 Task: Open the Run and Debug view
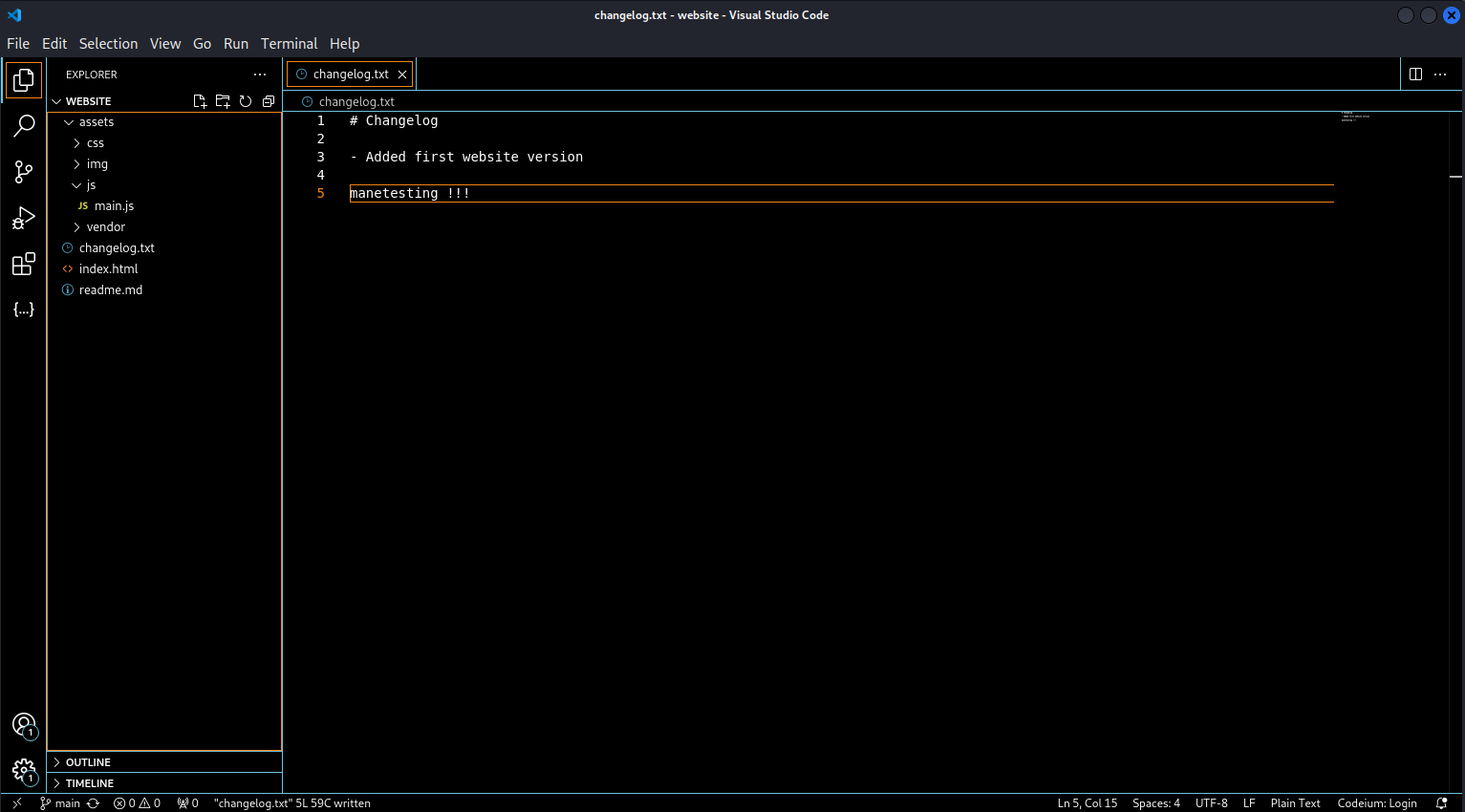tap(24, 218)
